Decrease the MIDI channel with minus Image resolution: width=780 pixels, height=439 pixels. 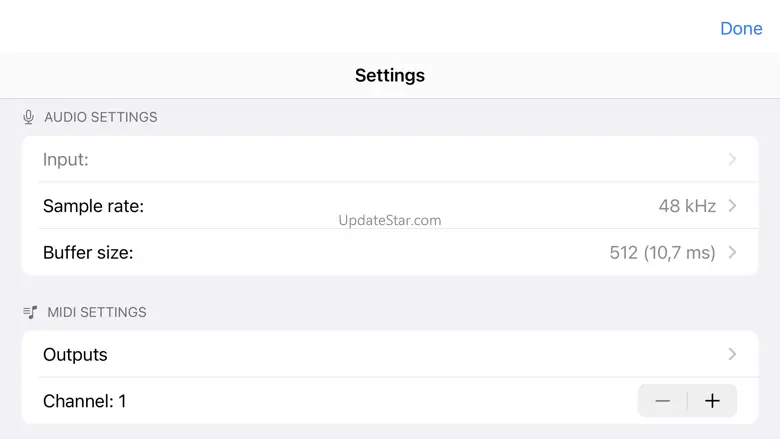(663, 401)
